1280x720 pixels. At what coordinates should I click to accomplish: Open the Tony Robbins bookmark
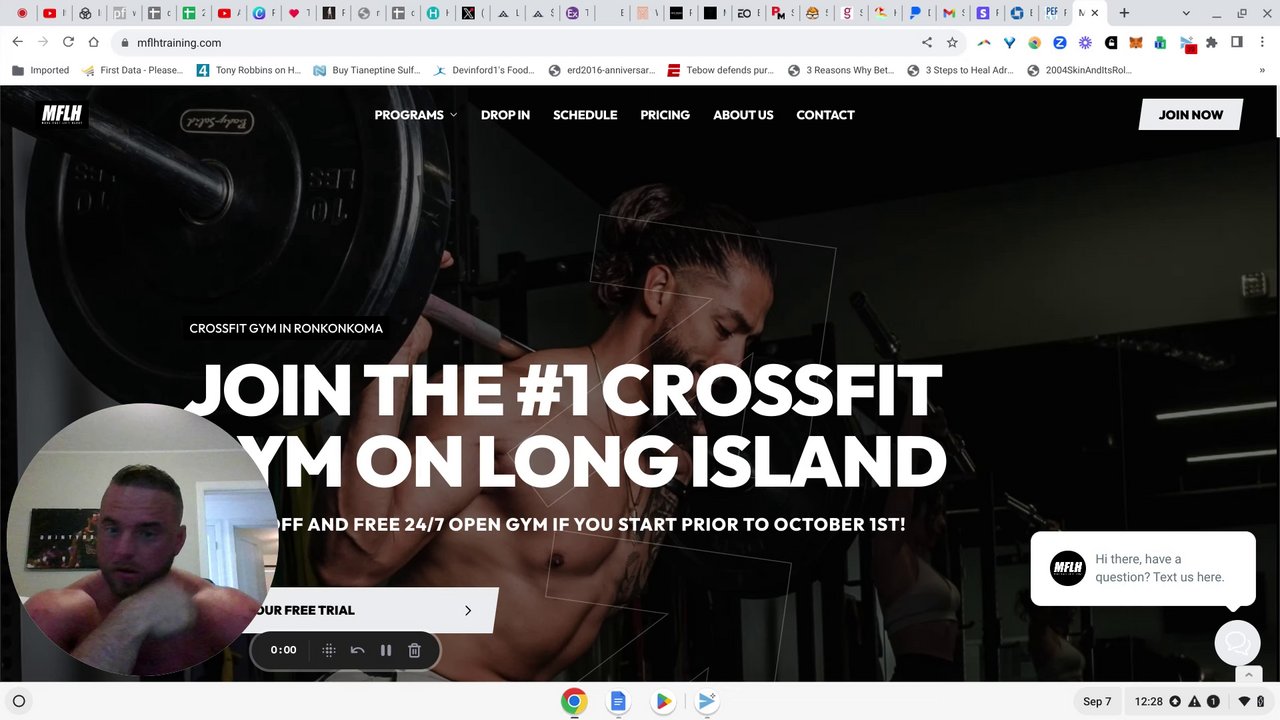coord(248,70)
